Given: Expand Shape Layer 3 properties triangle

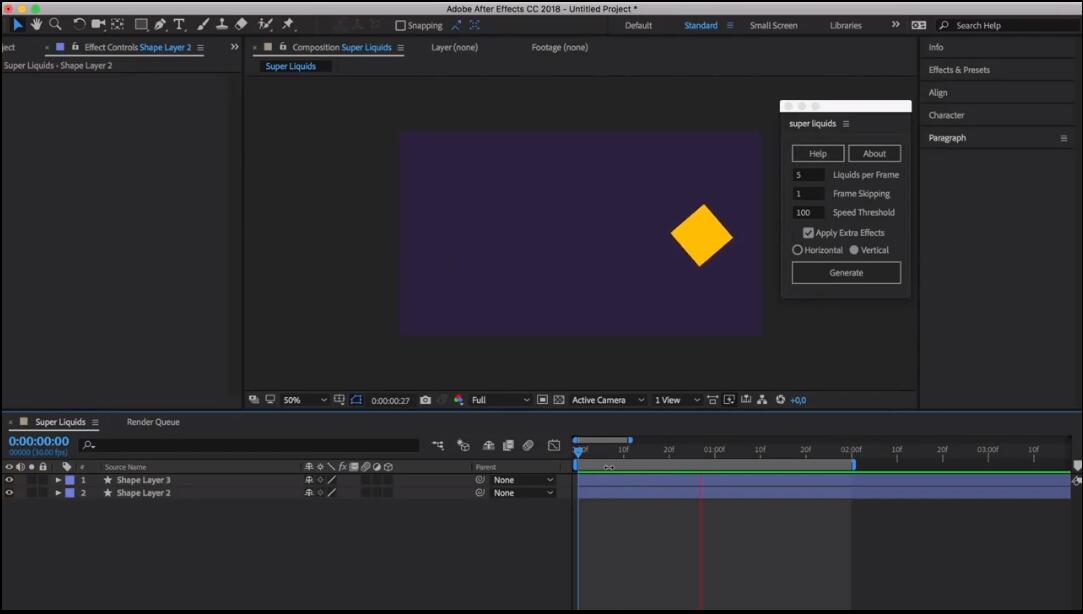Looking at the screenshot, I should click(x=58, y=480).
